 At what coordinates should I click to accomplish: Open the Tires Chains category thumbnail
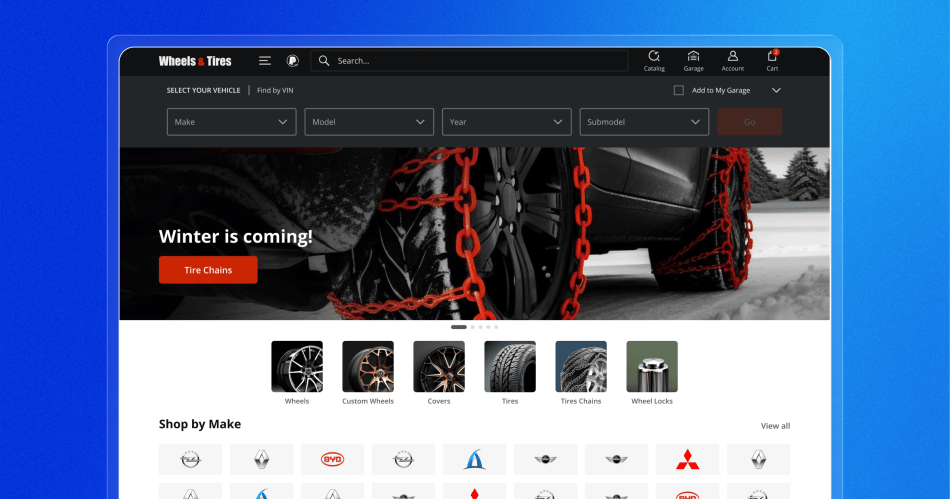coord(581,366)
